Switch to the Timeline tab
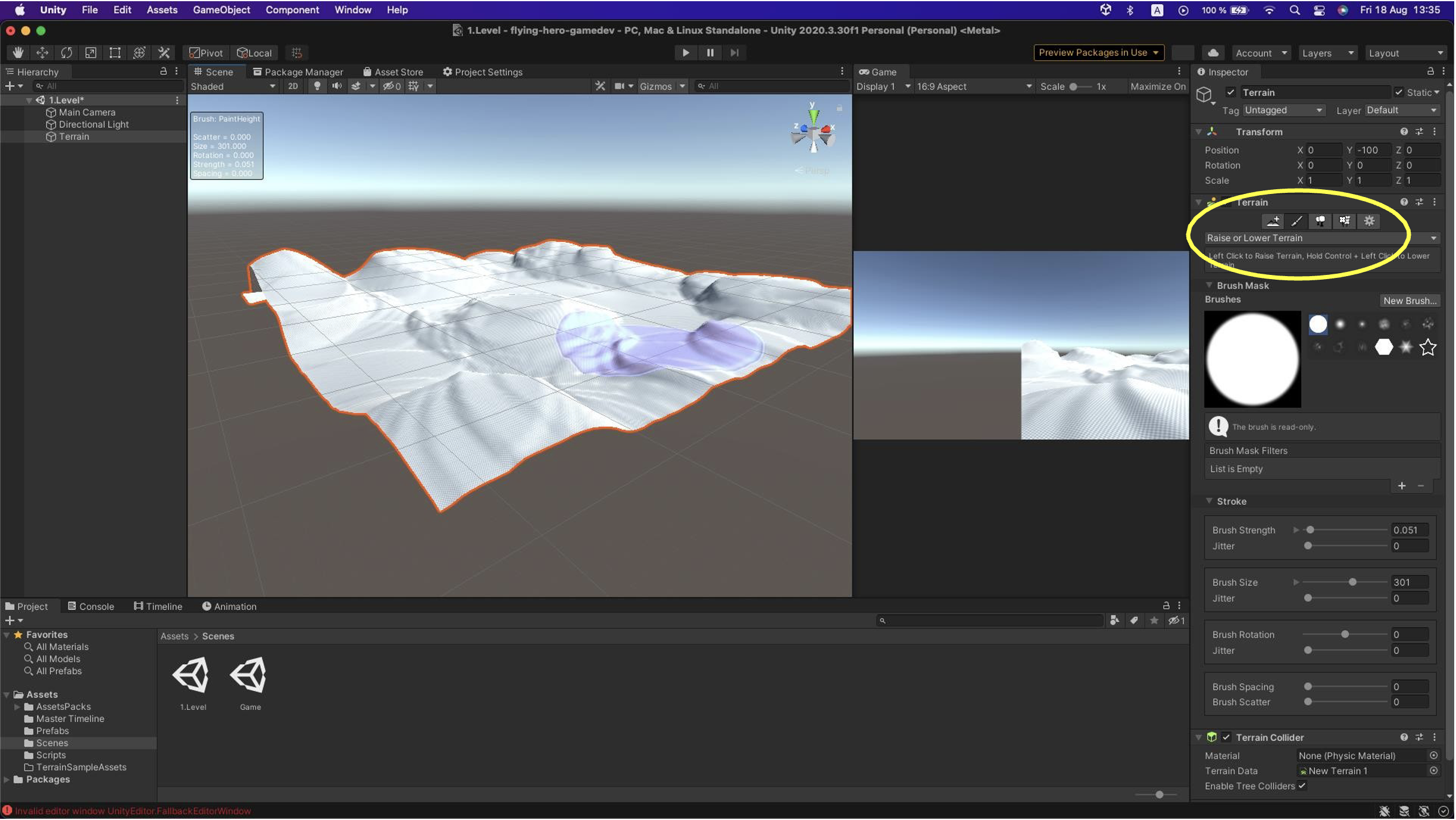The width and height of the screenshot is (1456, 820). point(158,606)
